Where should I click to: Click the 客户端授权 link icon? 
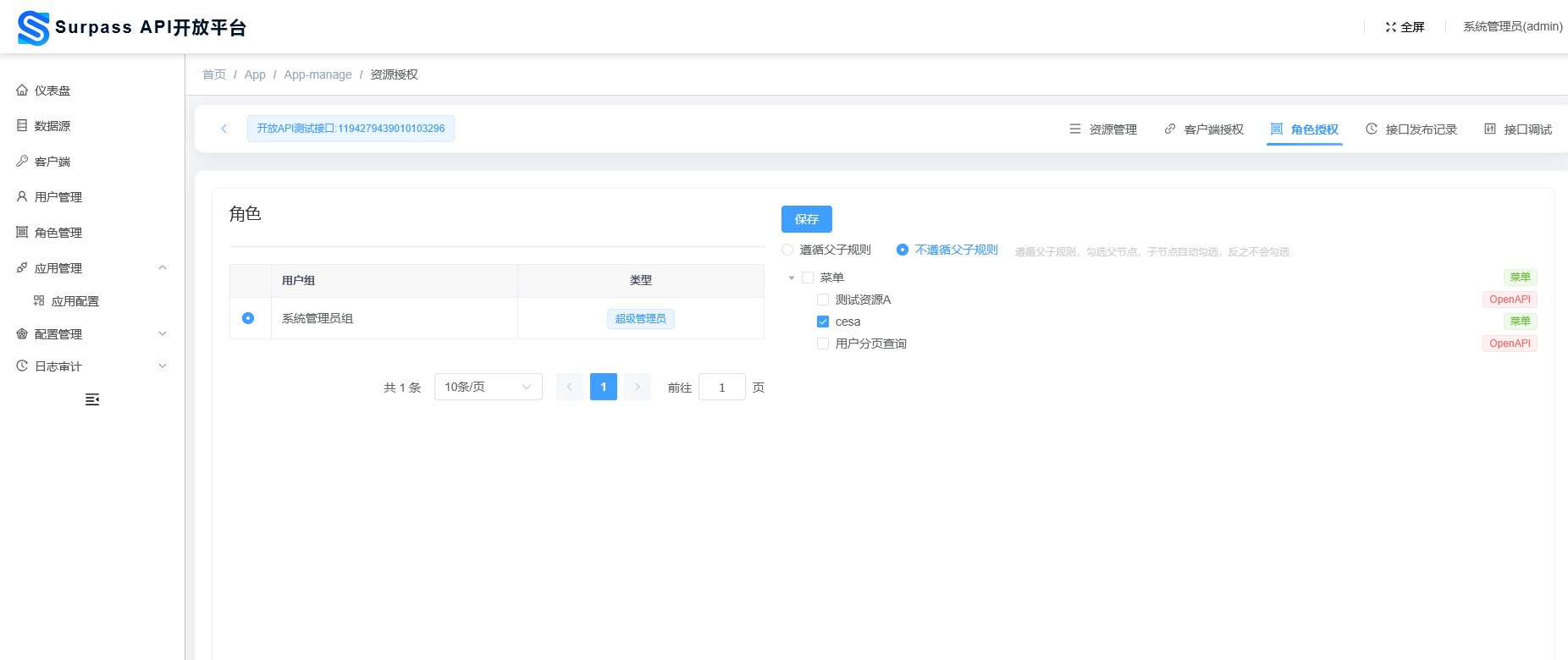point(1170,129)
